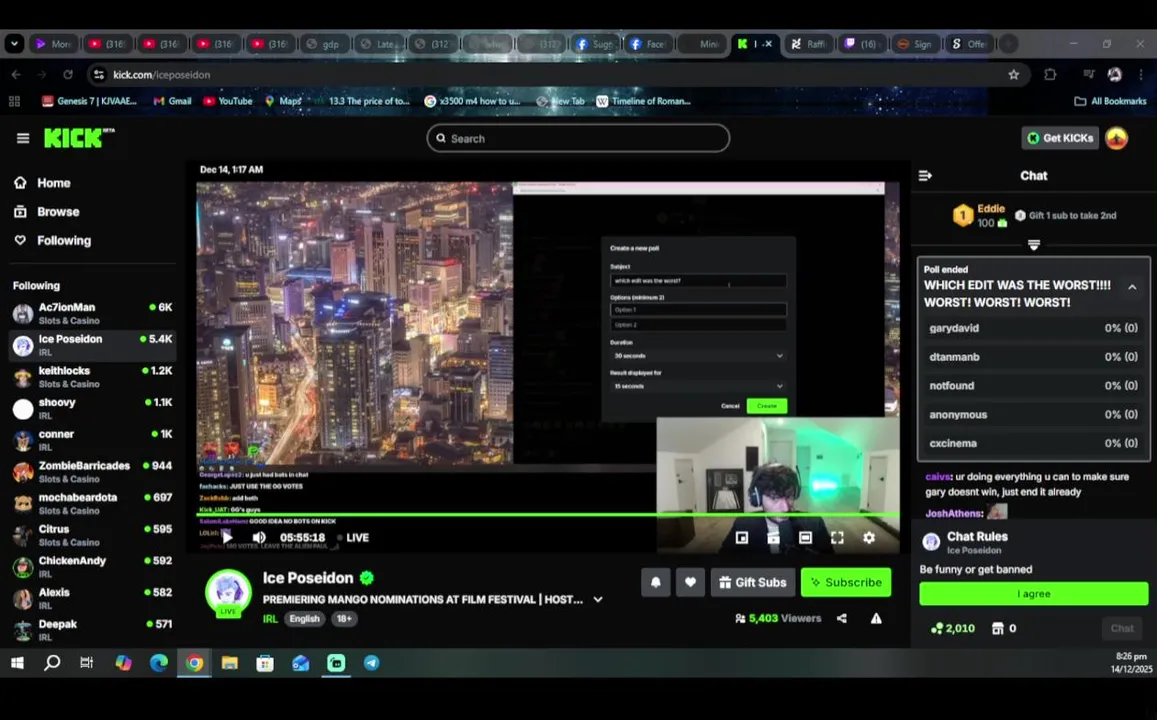Open the mini player picture-in-picture icon
This screenshot has width=1157, height=720.
[742, 538]
